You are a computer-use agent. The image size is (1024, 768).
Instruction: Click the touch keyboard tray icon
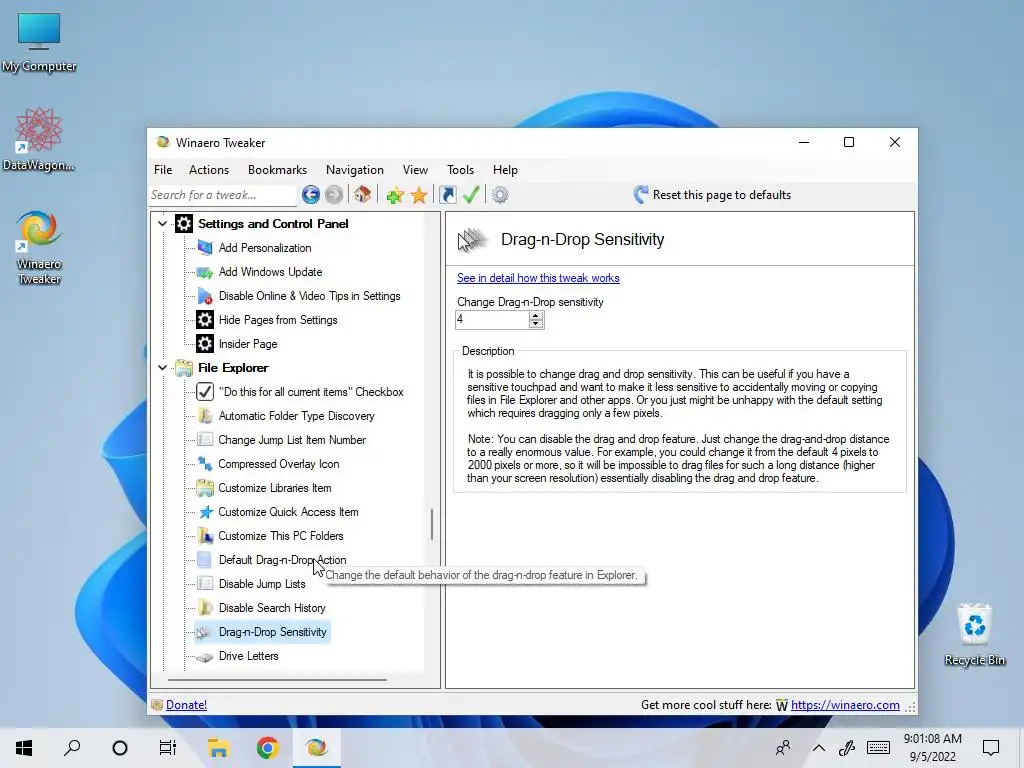tap(878, 748)
